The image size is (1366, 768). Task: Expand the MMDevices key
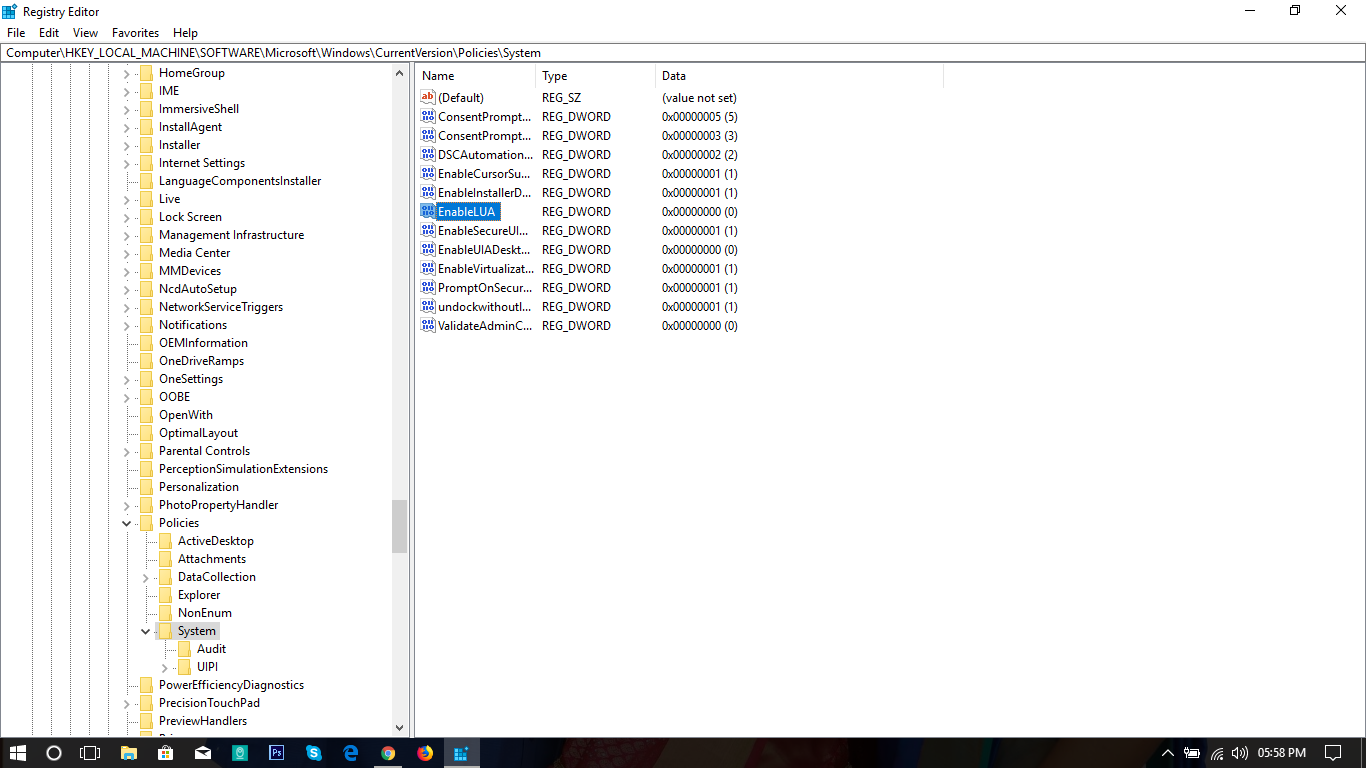(127, 271)
